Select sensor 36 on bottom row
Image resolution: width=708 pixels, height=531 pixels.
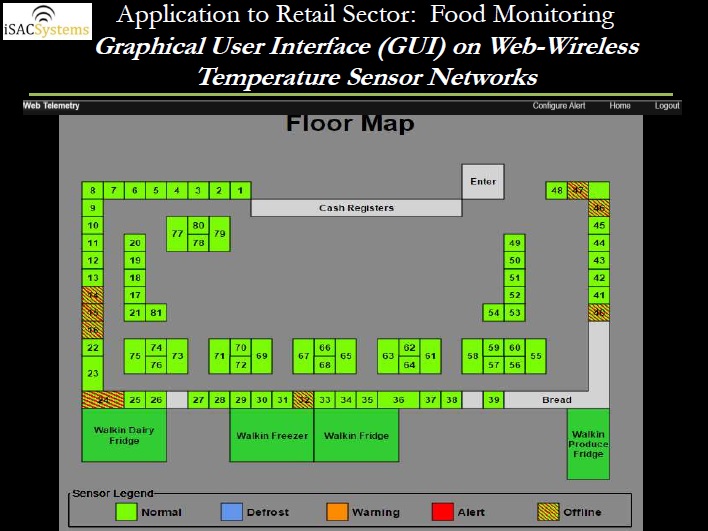pos(399,400)
